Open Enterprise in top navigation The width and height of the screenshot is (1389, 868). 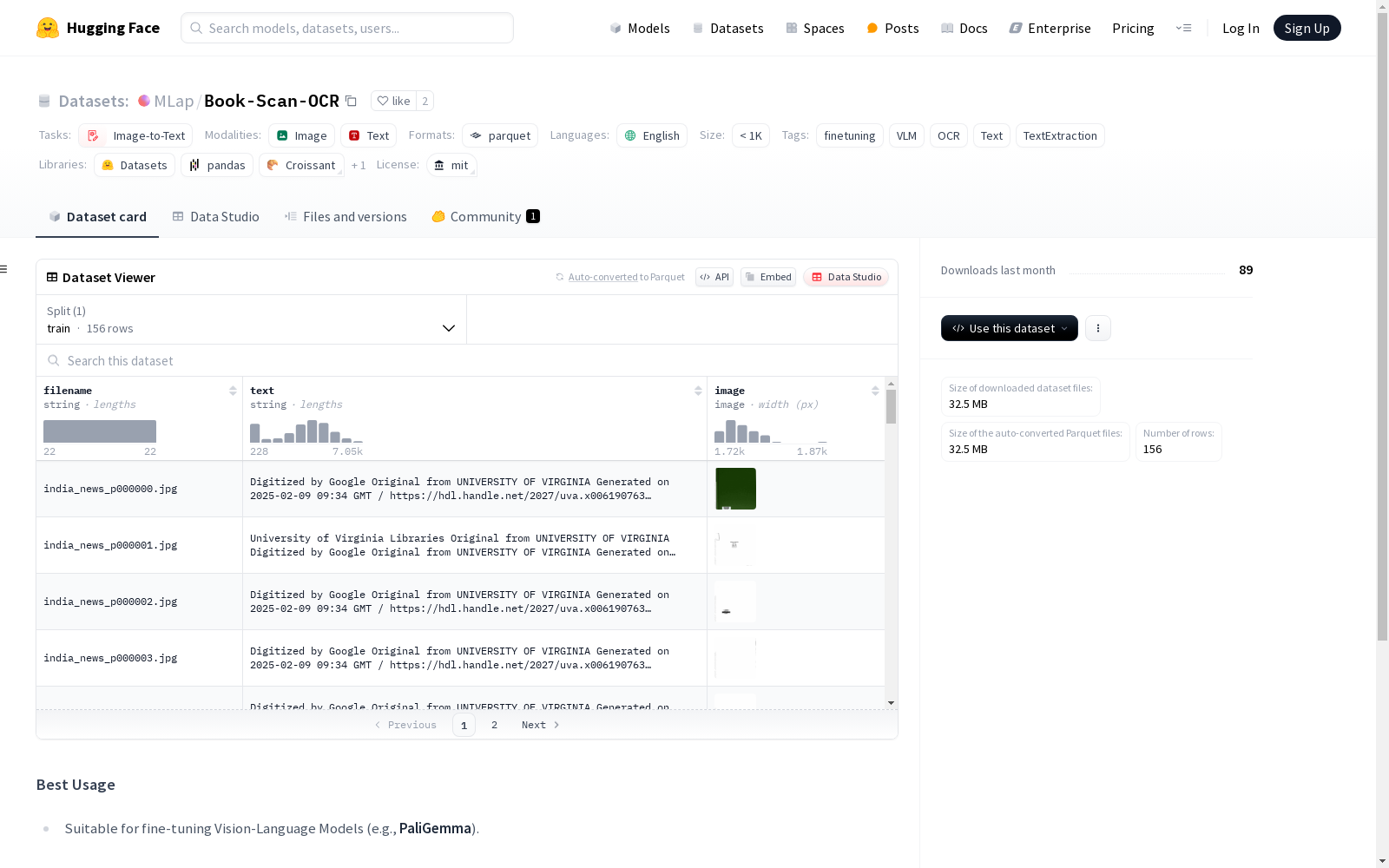pyautogui.click(x=1050, y=28)
